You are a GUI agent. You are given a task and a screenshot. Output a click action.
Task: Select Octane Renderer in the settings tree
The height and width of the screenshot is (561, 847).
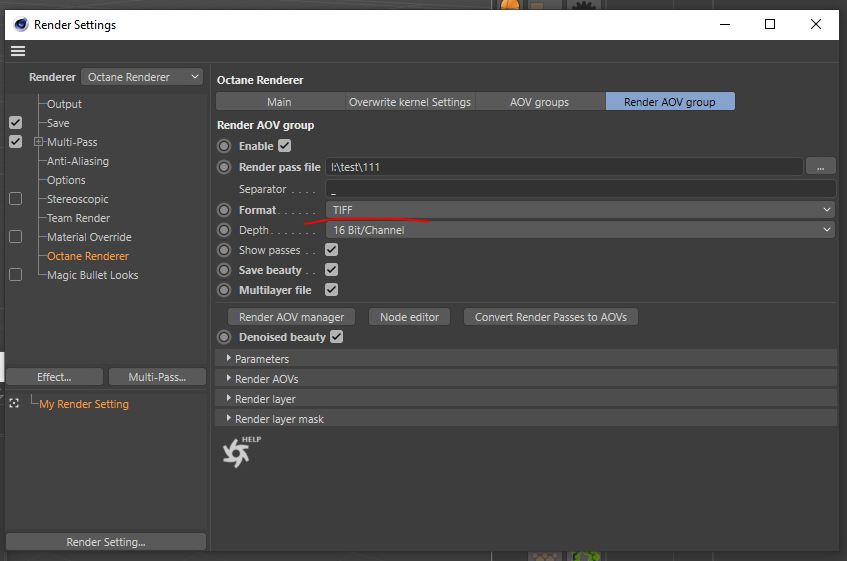click(x=88, y=256)
